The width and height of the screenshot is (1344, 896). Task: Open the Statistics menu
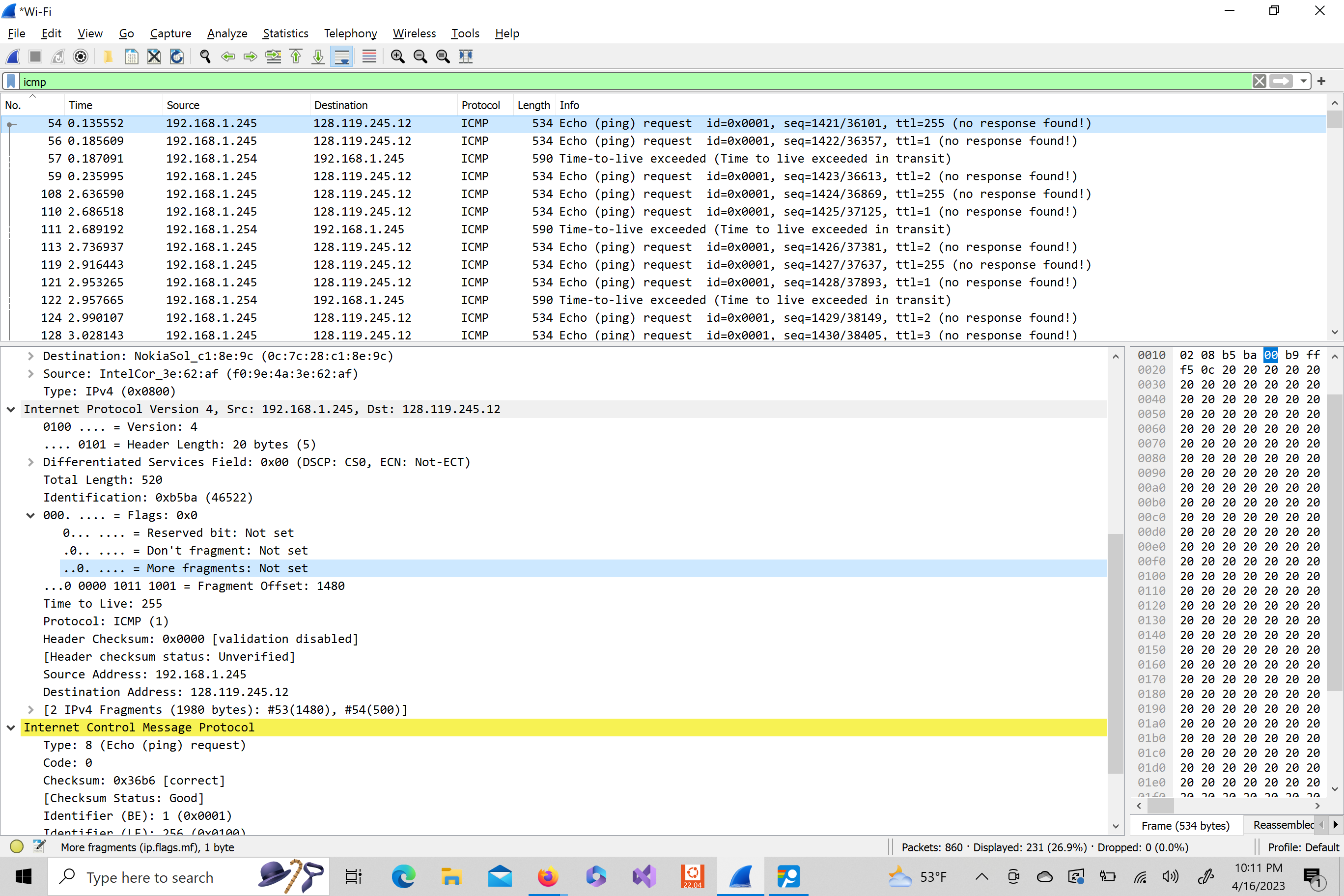(285, 33)
